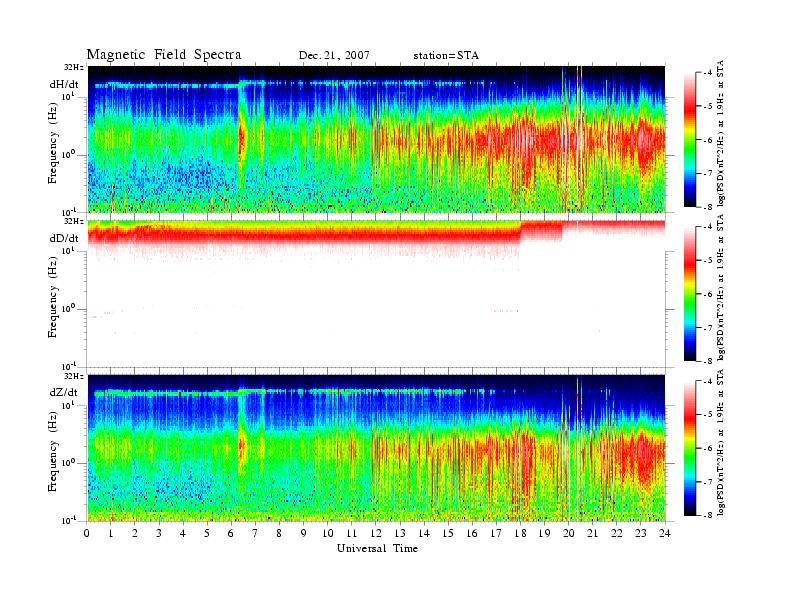Select the 'dD/dt' panel label
Screen dimensions: 792x612
pos(64,238)
